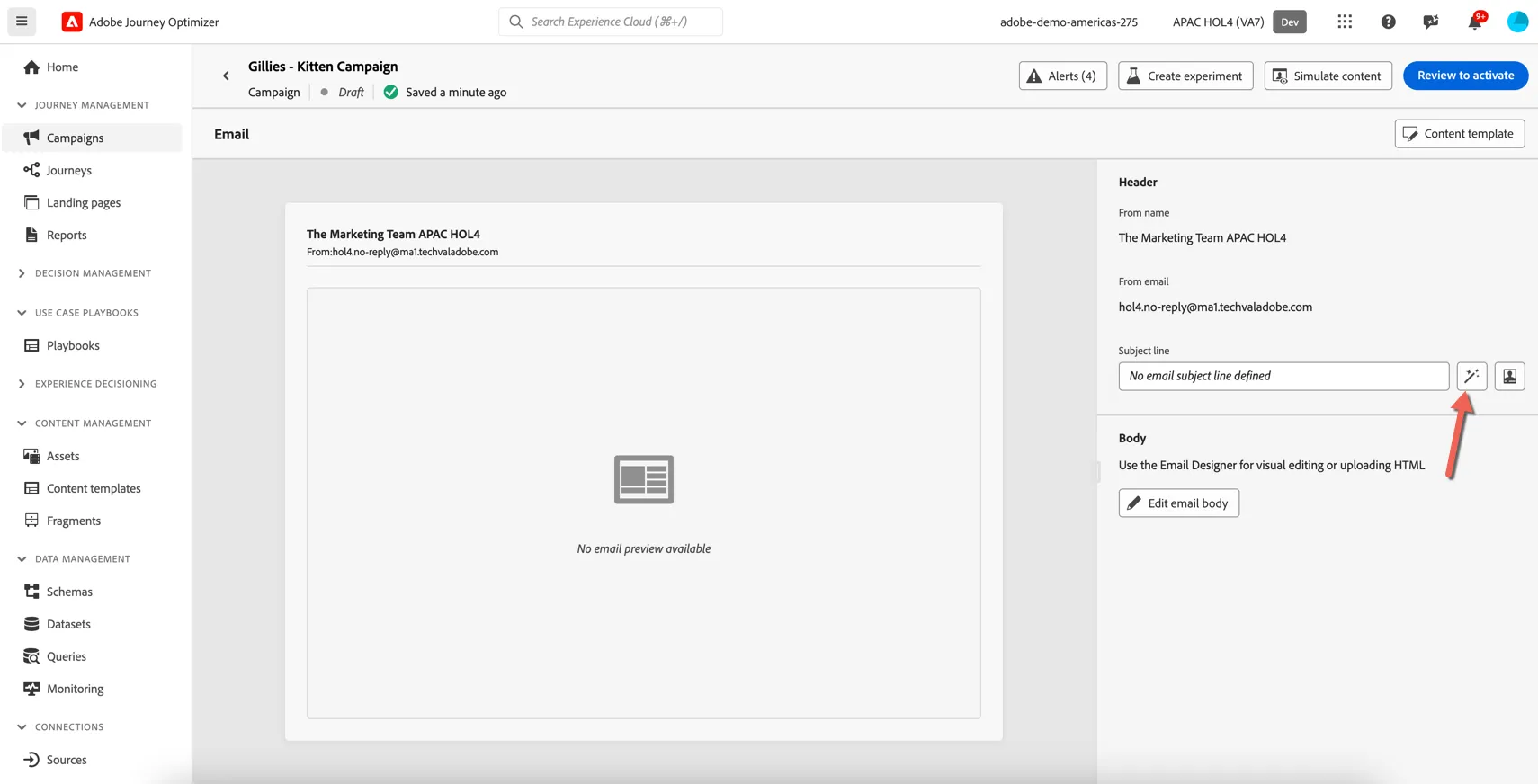
Task: Open AI assistant wand for subject line
Action: [x=1471, y=376]
